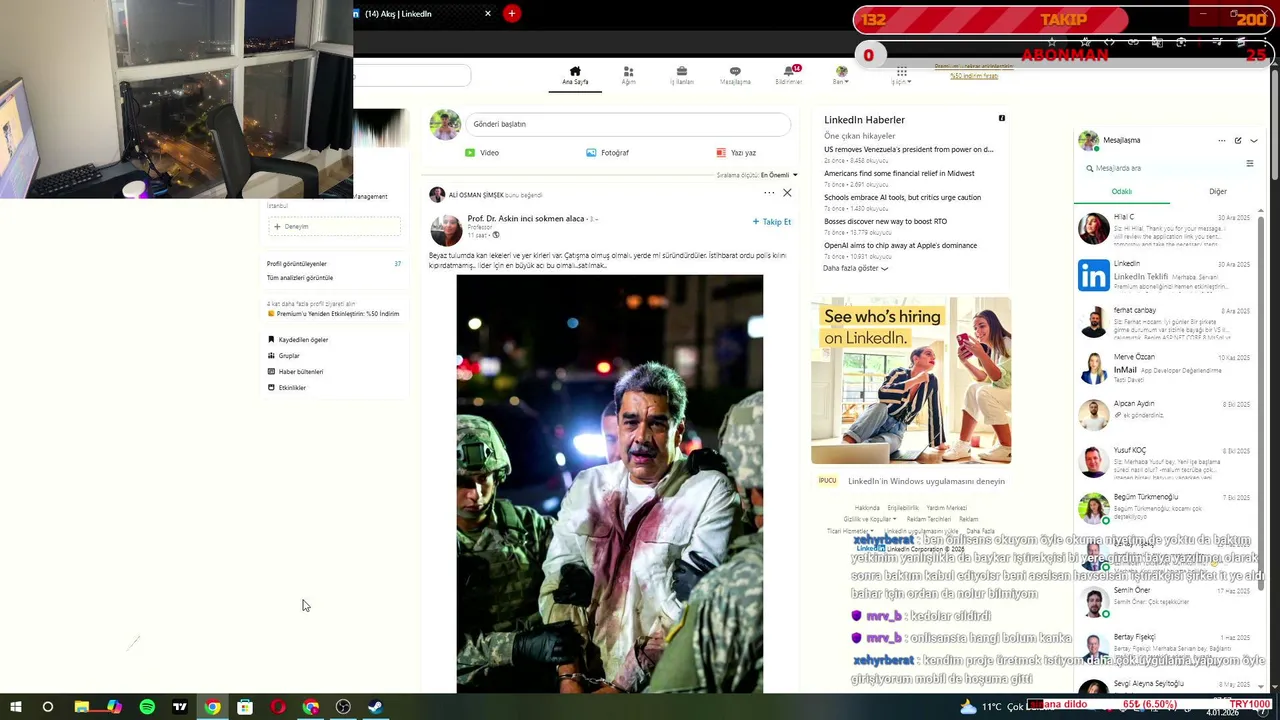Open Haber bültenleri in left sidebar
The image size is (1280, 720).
[295, 372]
